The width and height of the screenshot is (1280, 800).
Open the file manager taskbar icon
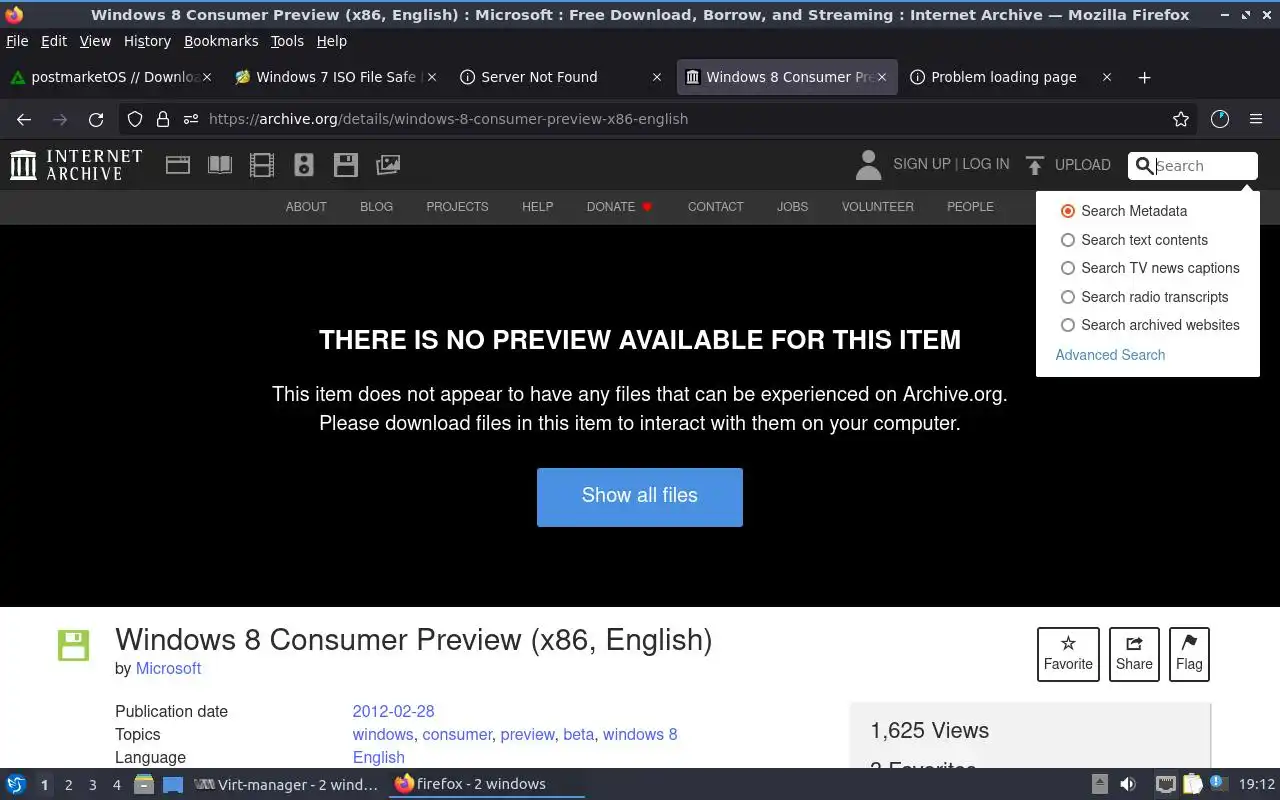(x=143, y=784)
